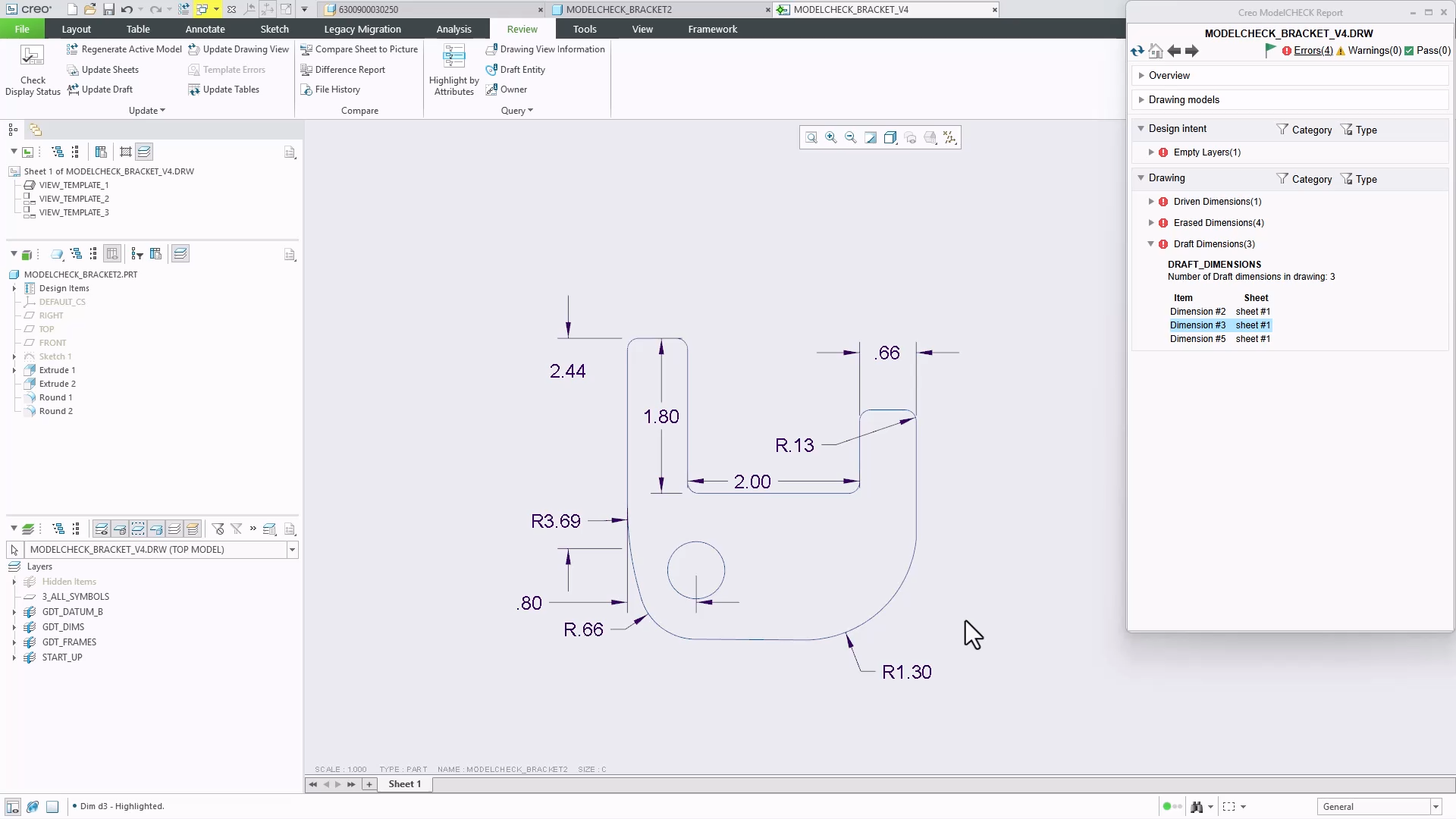
Task: Click the green flag icon in ModelCHECK report
Action: [x=1271, y=50]
